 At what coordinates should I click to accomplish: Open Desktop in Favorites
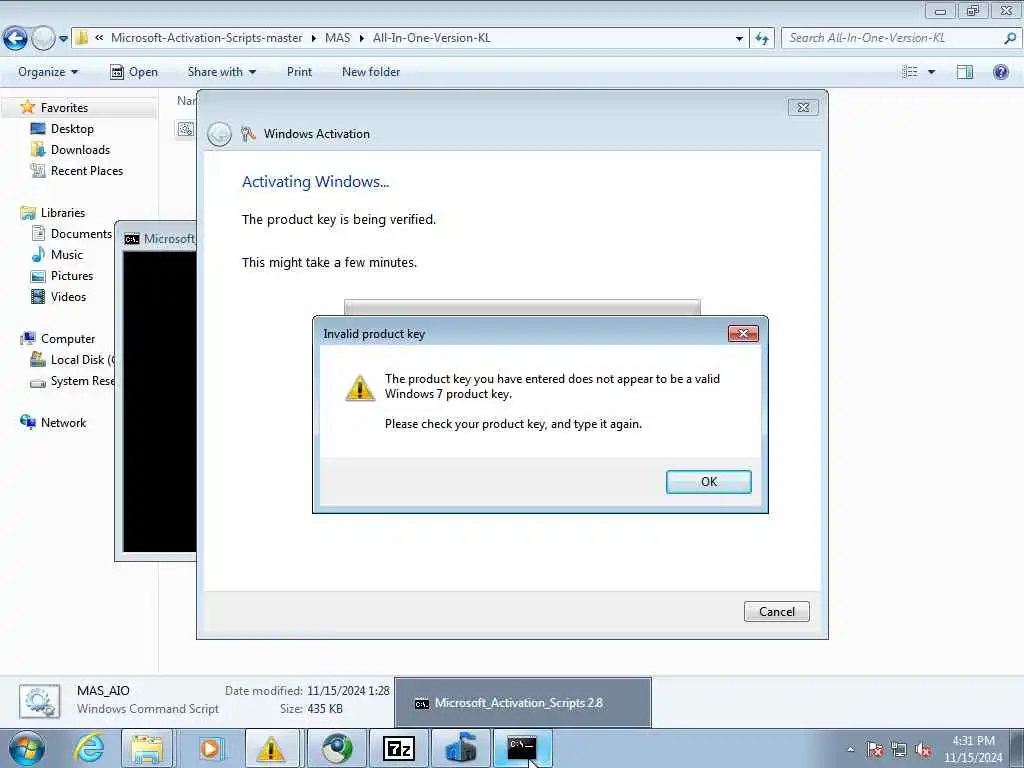[72, 129]
